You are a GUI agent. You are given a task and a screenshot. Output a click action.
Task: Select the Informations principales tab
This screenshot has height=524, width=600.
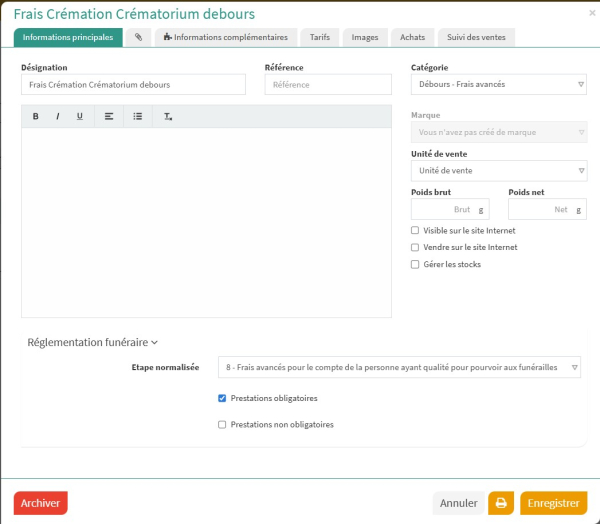pyautogui.click(x=68, y=38)
